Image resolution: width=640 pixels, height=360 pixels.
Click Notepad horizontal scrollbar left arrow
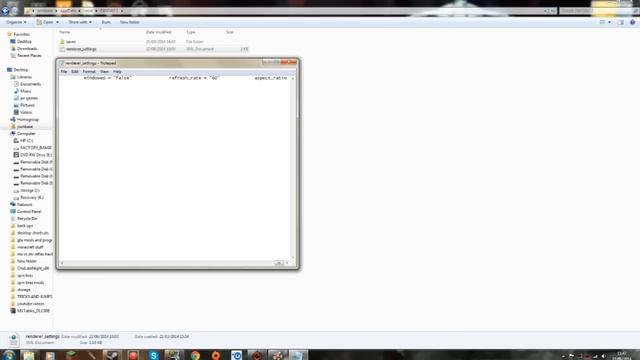click(x=62, y=263)
